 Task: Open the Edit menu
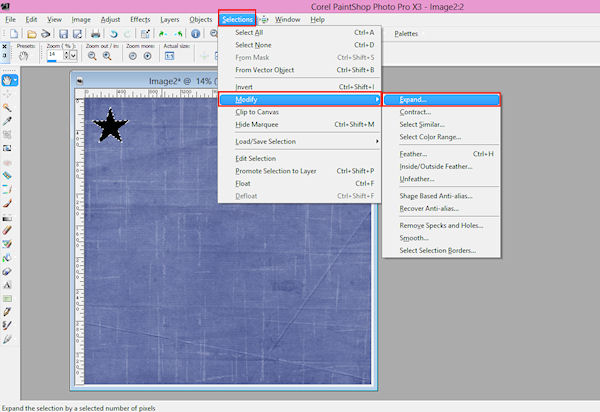pyautogui.click(x=31, y=20)
